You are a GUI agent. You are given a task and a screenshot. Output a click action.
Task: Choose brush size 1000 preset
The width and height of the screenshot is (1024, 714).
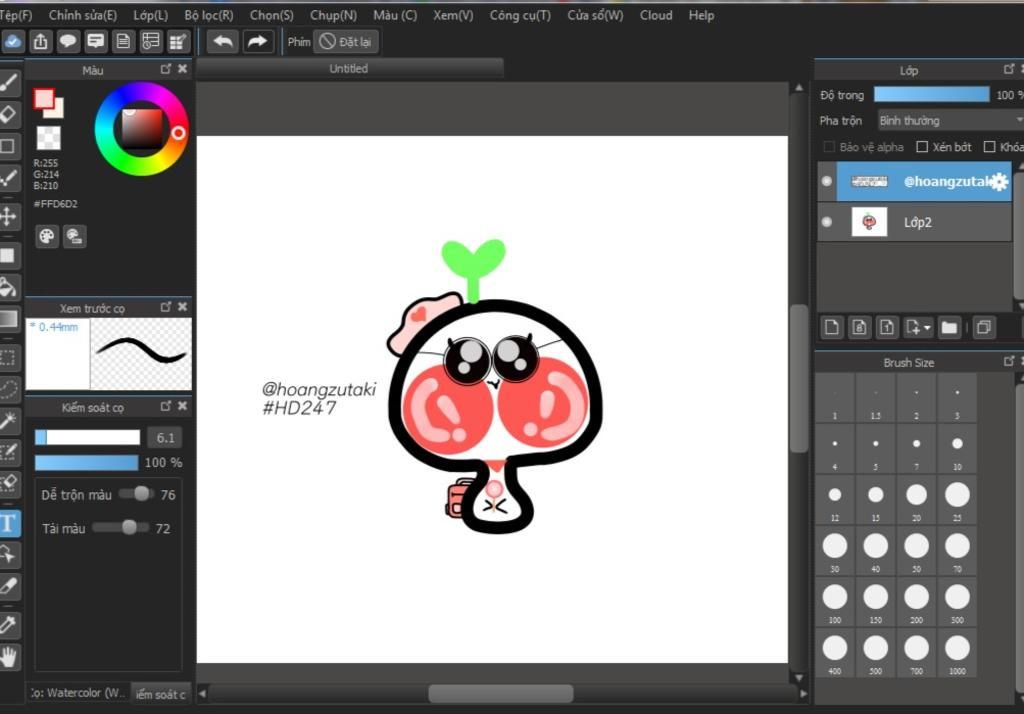pos(957,653)
